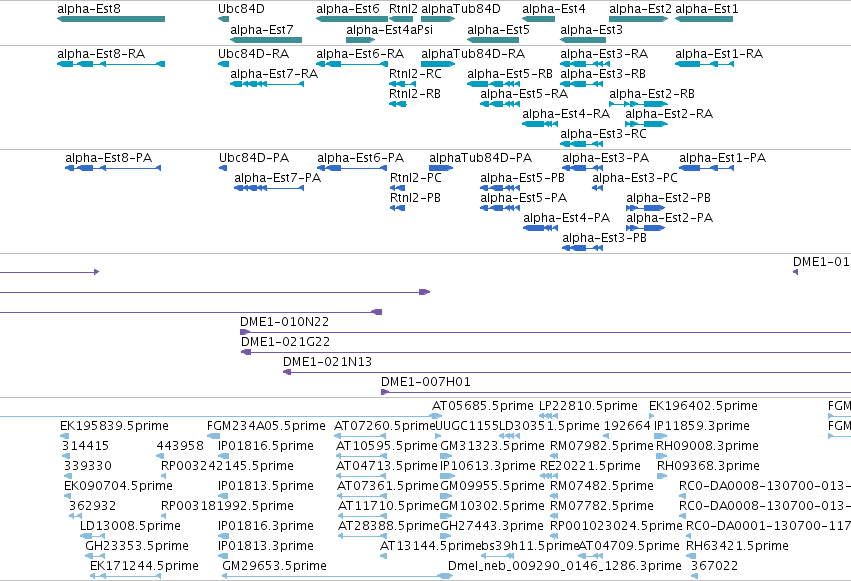
Task: Select the alpha-Est7-PA protein feature
Action: [269, 188]
